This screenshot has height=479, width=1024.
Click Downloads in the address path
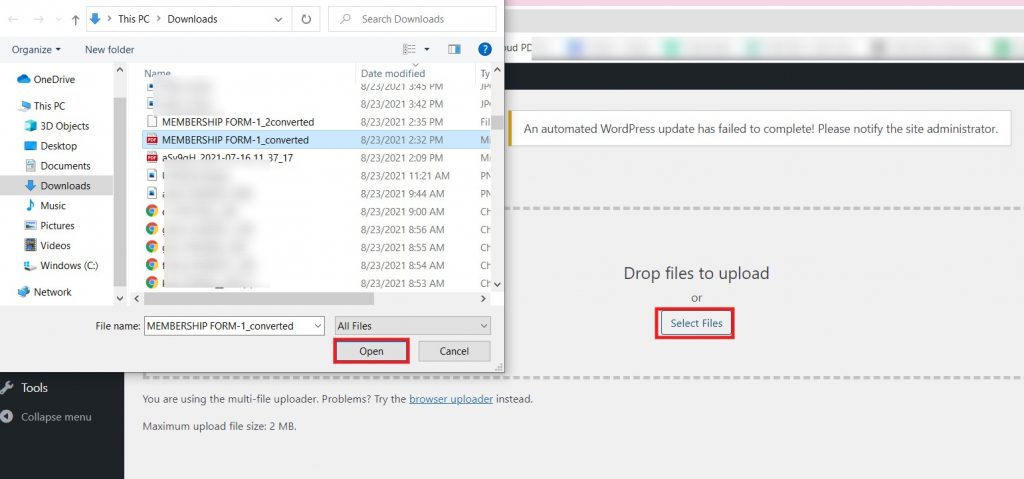tap(192, 20)
